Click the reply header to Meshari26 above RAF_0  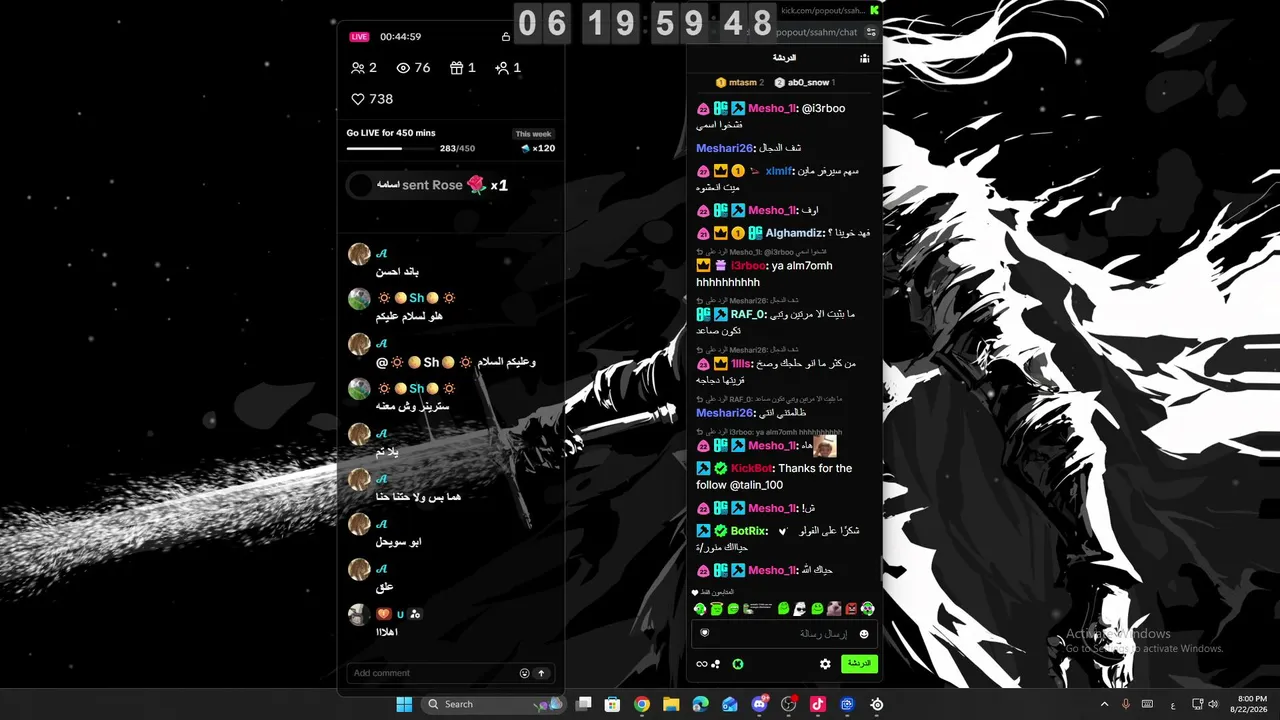748,301
